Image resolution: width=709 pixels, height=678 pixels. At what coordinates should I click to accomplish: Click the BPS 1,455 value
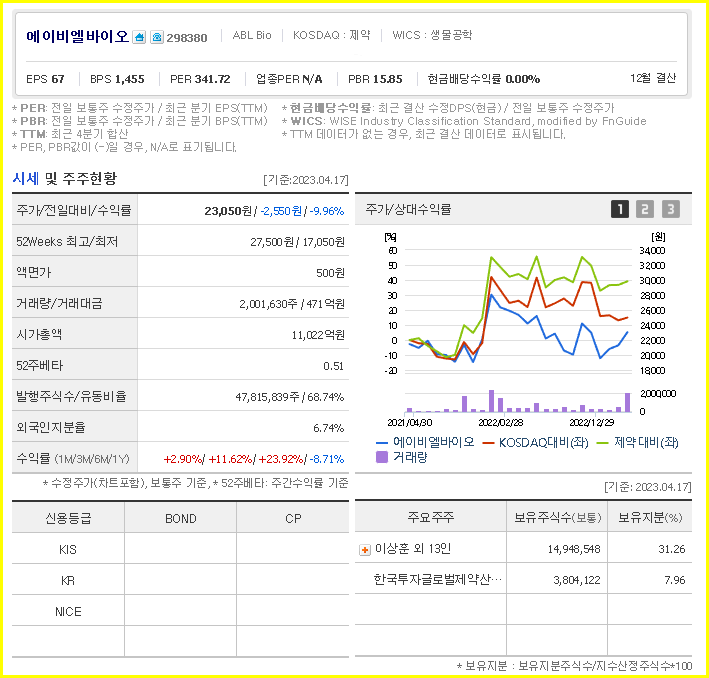117,79
